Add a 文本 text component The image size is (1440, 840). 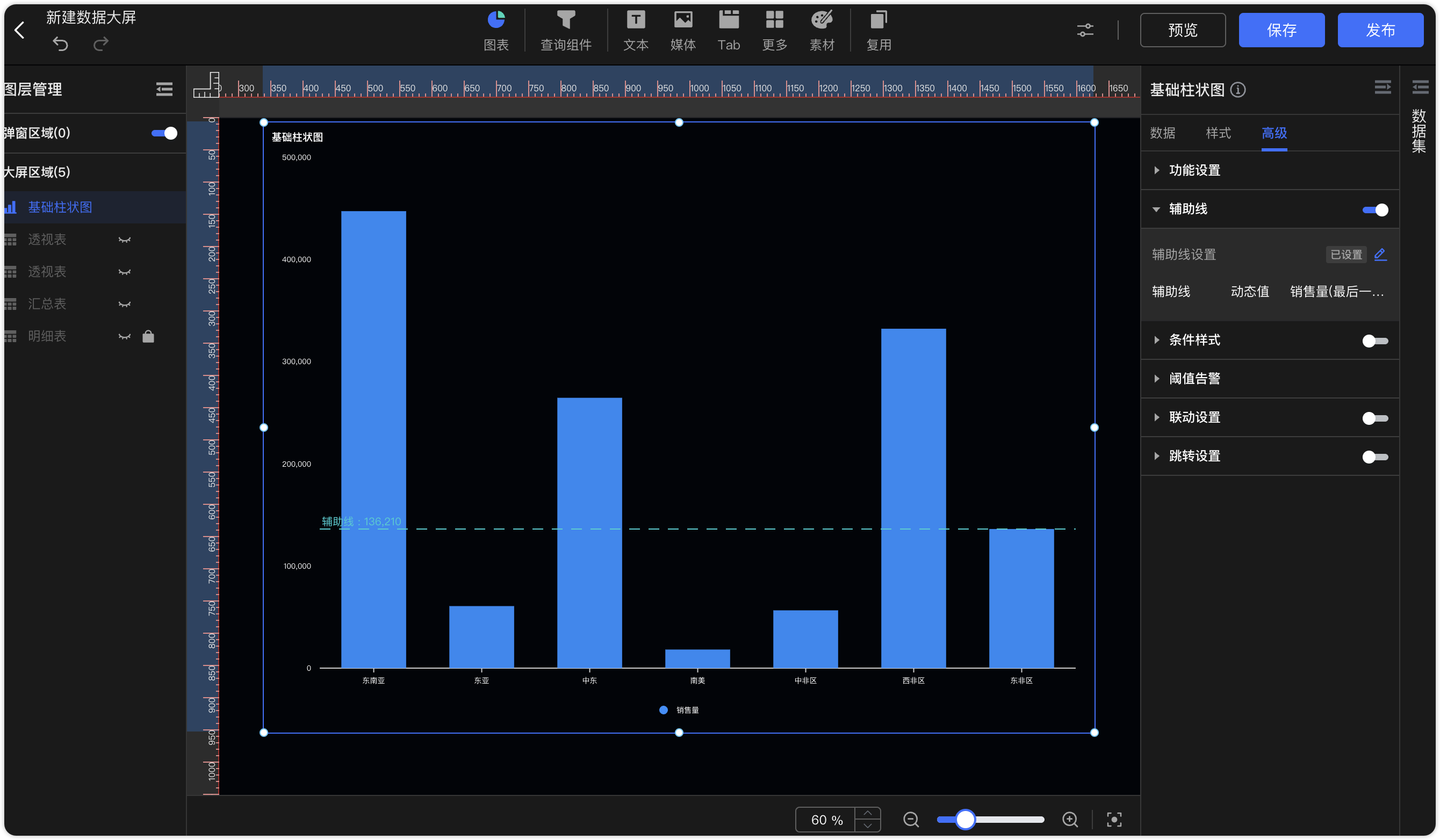pyautogui.click(x=636, y=31)
